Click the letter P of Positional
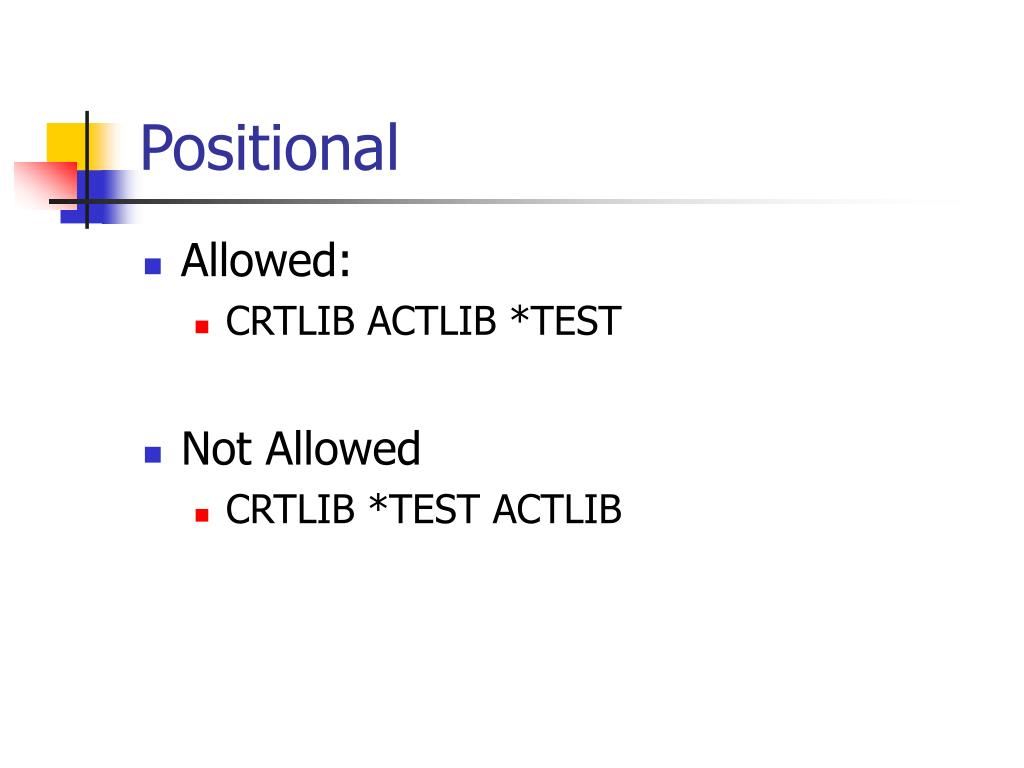 point(155,148)
